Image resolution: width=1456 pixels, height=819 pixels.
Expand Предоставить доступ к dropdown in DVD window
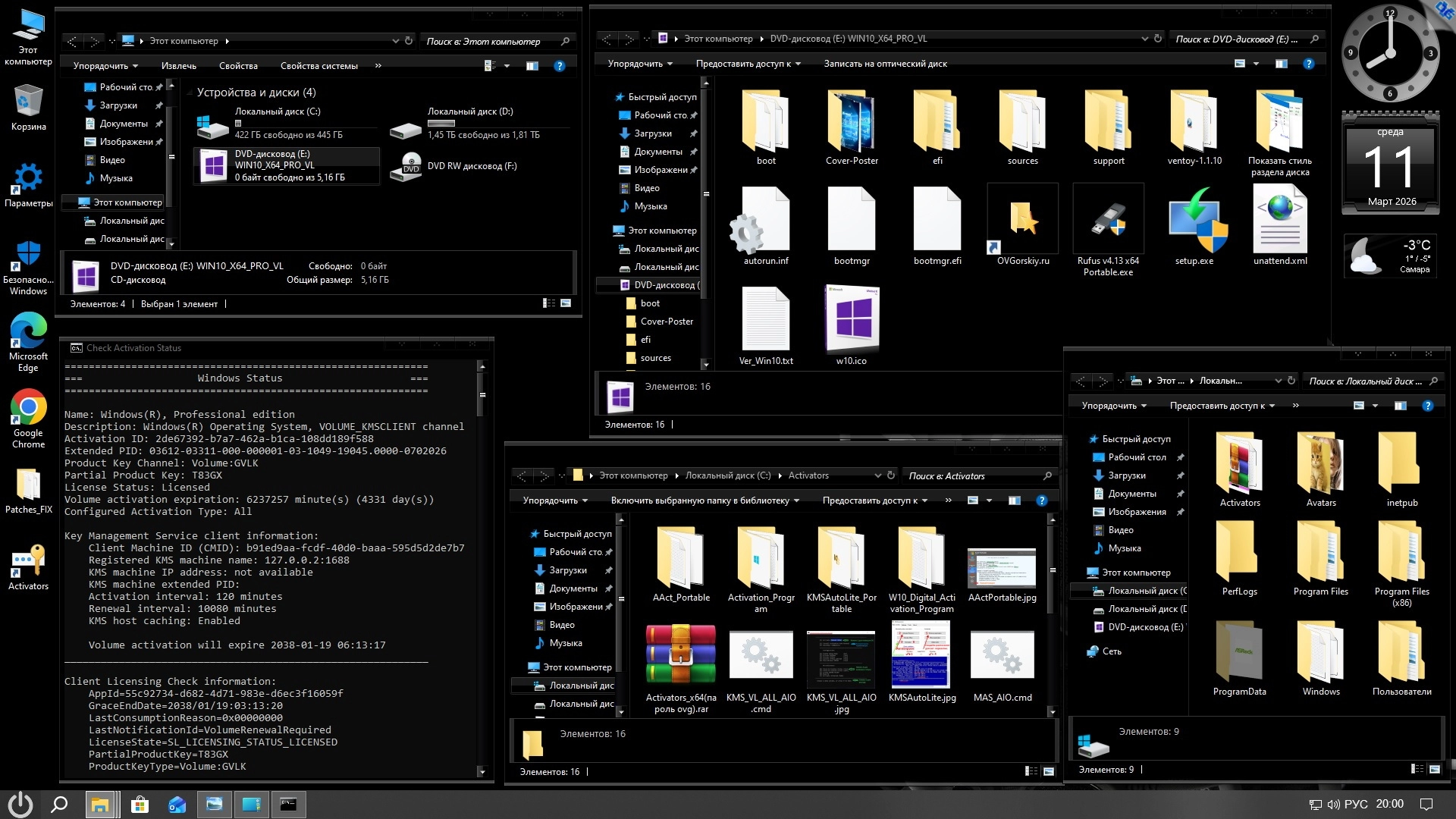(748, 64)
